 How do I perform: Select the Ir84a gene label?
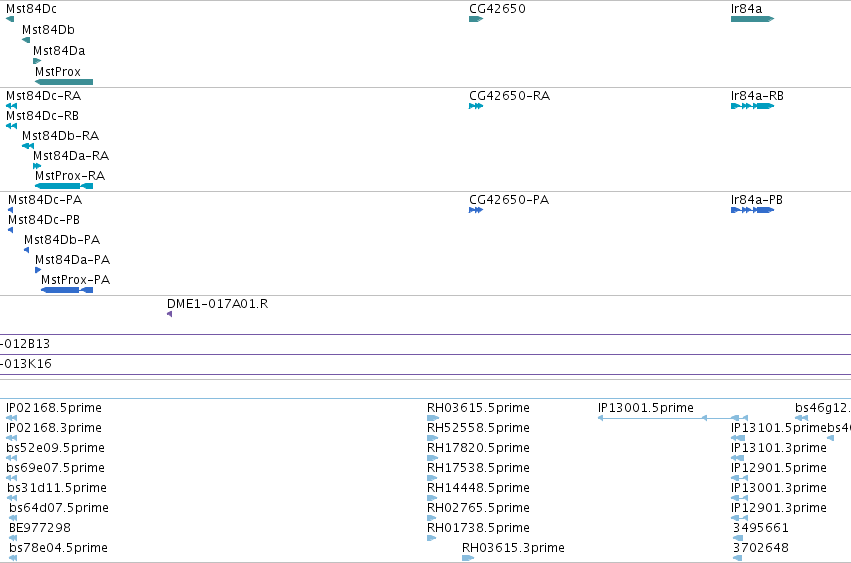pos(746,9)
